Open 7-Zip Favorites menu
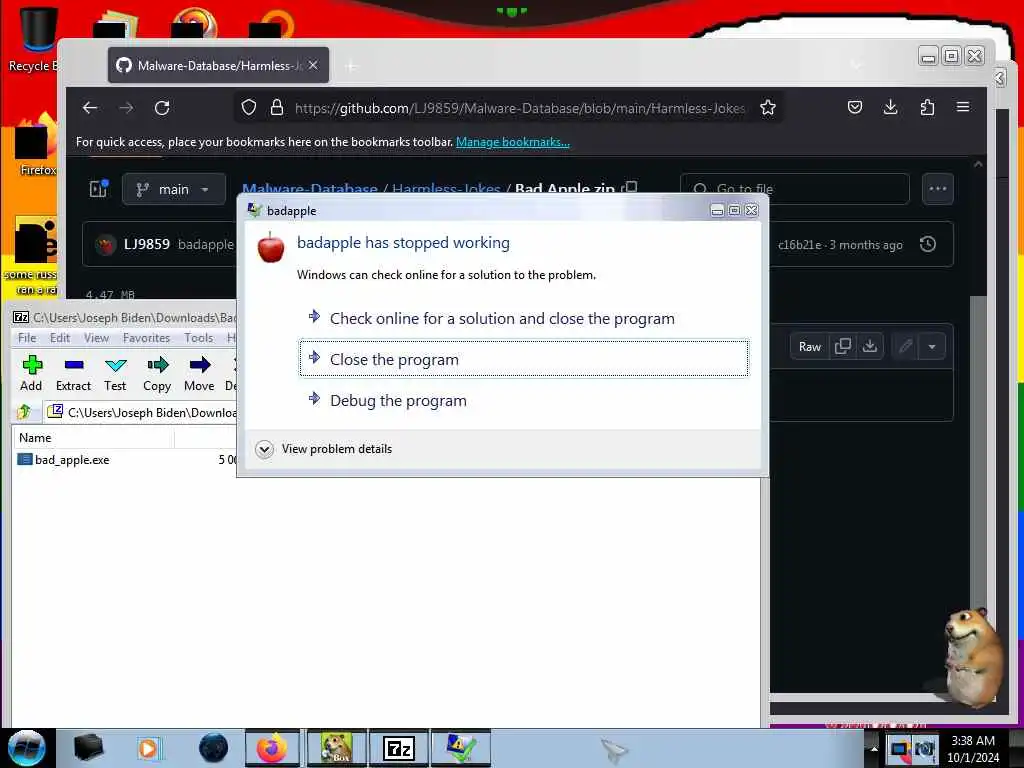Screen dimensions: 1024x768 click(146, 338)
